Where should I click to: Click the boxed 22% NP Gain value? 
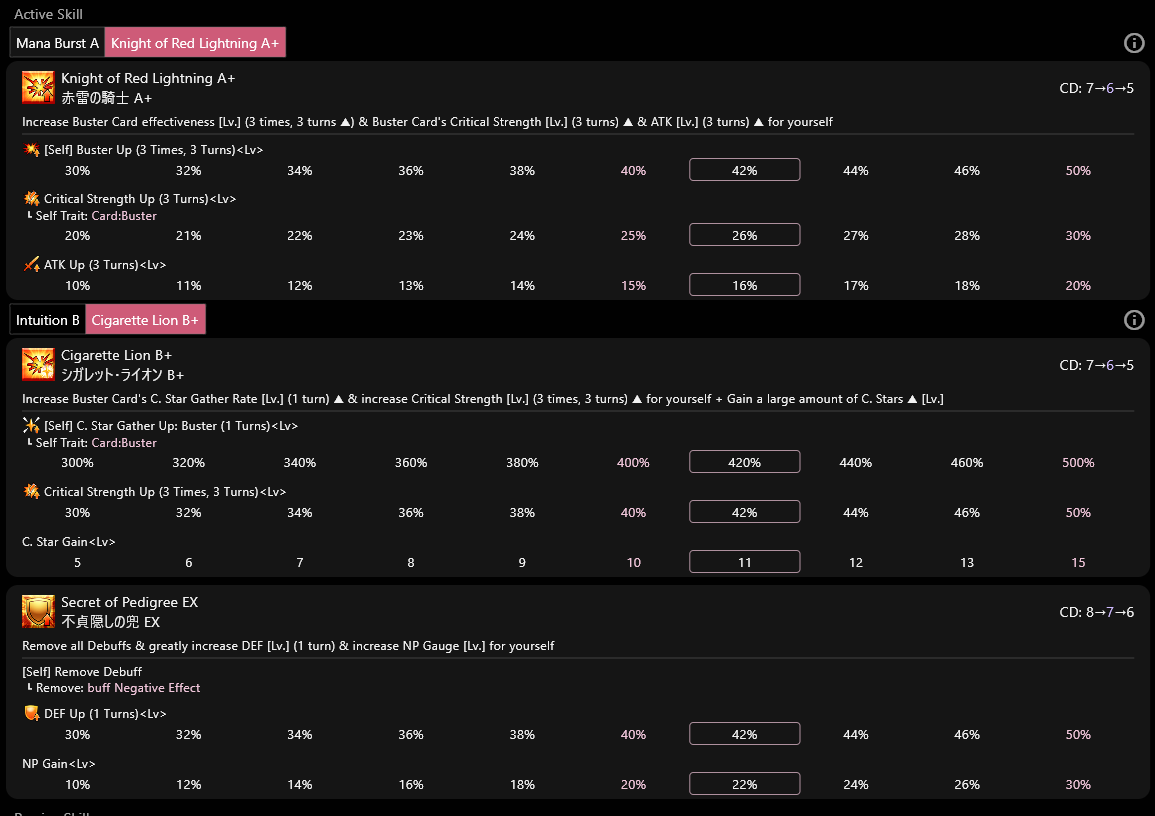(745, 784)
